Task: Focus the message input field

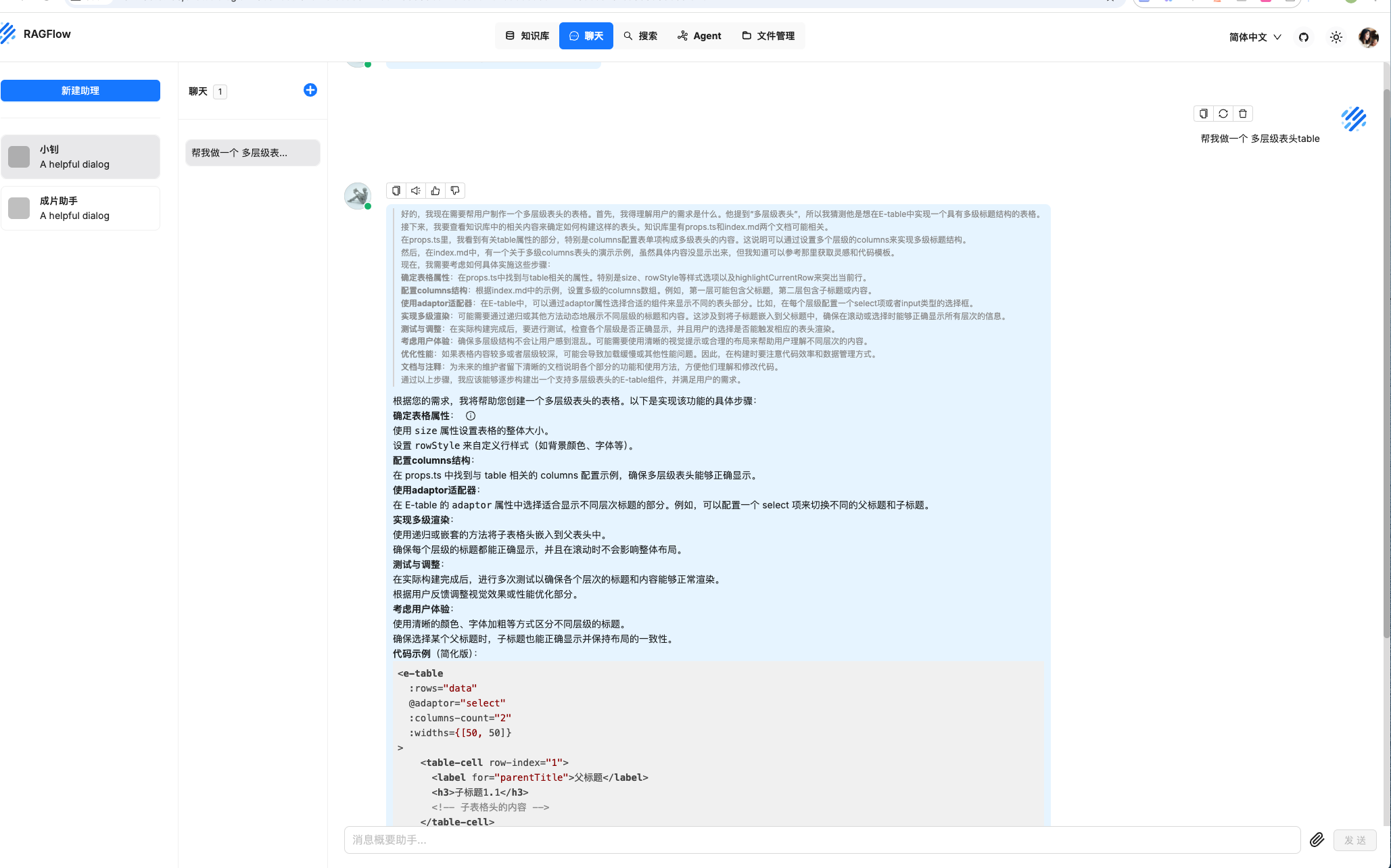Action: coord(822,840)
